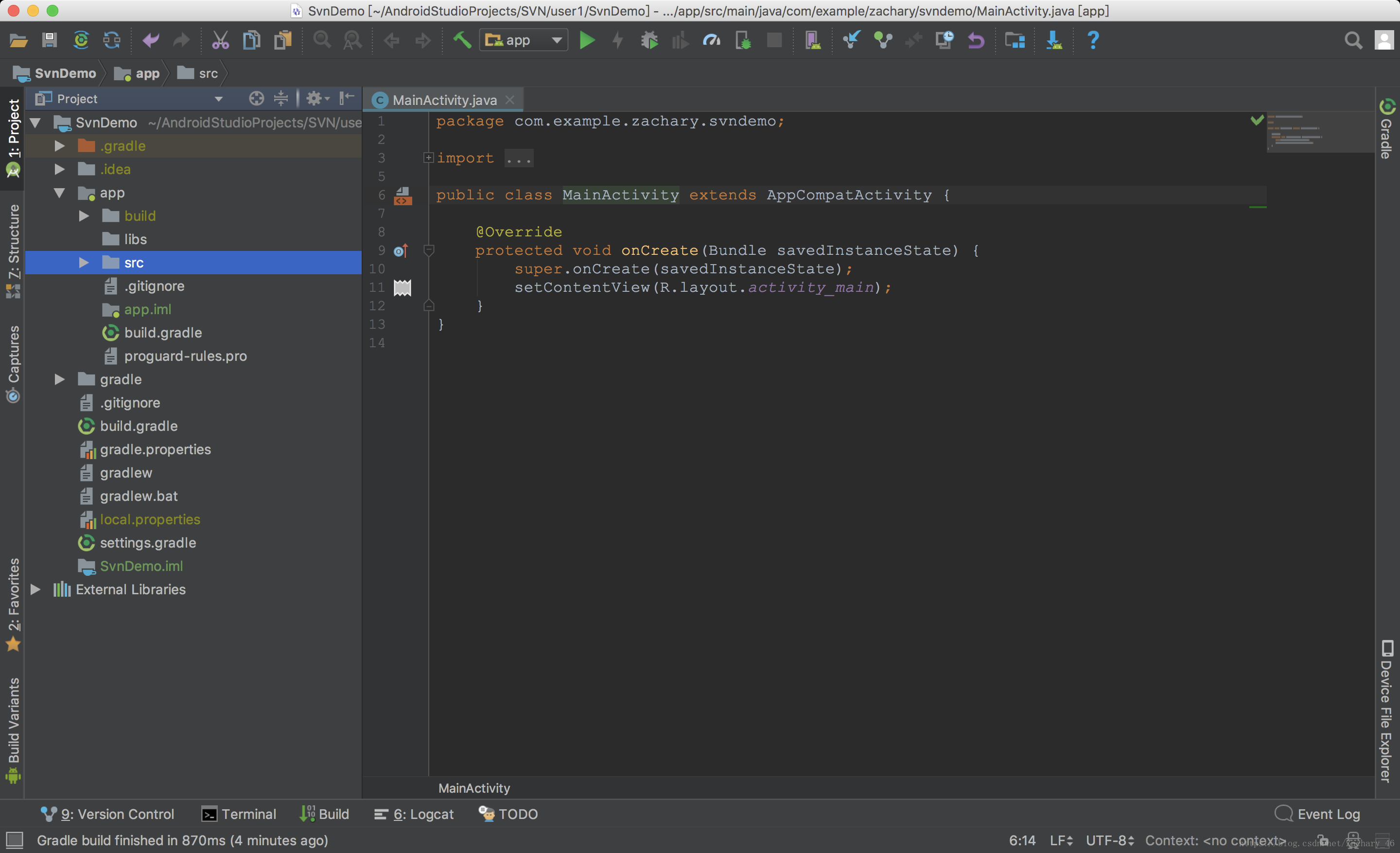Open the app run configuration dropdown

click(523, 40)
